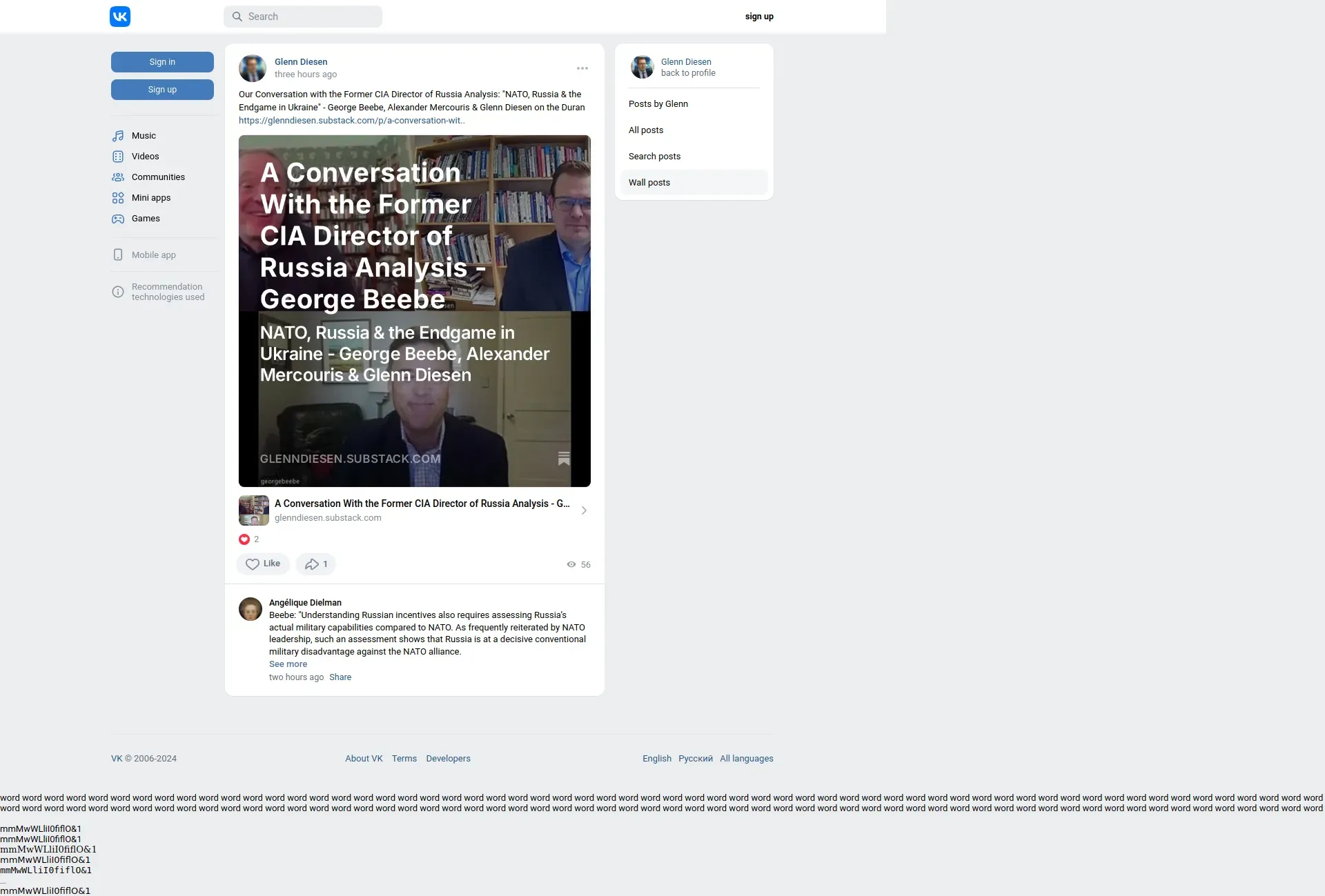This screenshot has height=896, width=1325.
Task: Click the eye views icon showing 56
Action: tap(571, 564)
